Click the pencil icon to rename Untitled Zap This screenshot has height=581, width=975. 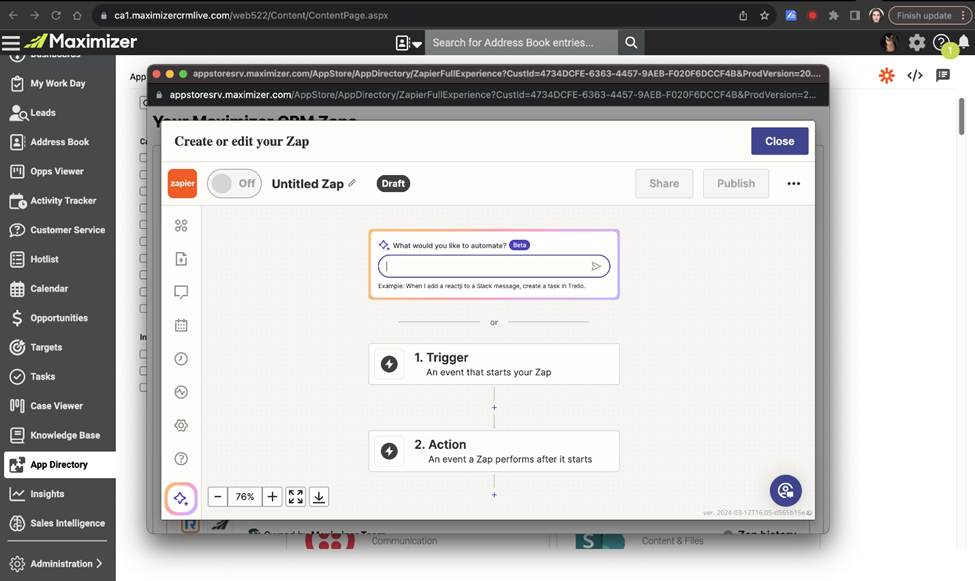(352, 183)
